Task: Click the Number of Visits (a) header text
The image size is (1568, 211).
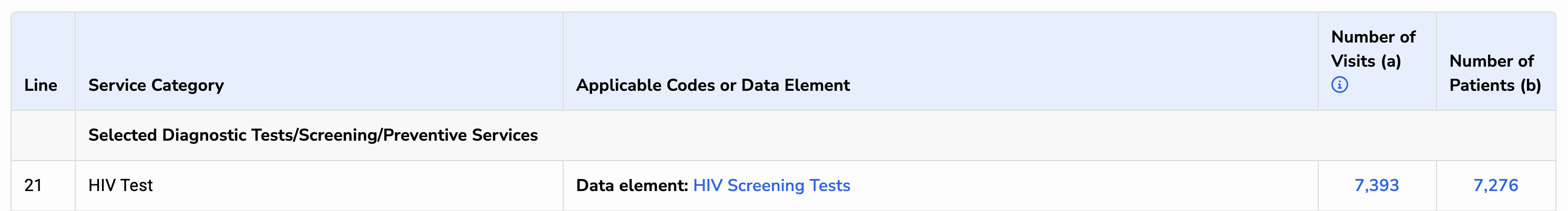Action: tap(1372, 49)
